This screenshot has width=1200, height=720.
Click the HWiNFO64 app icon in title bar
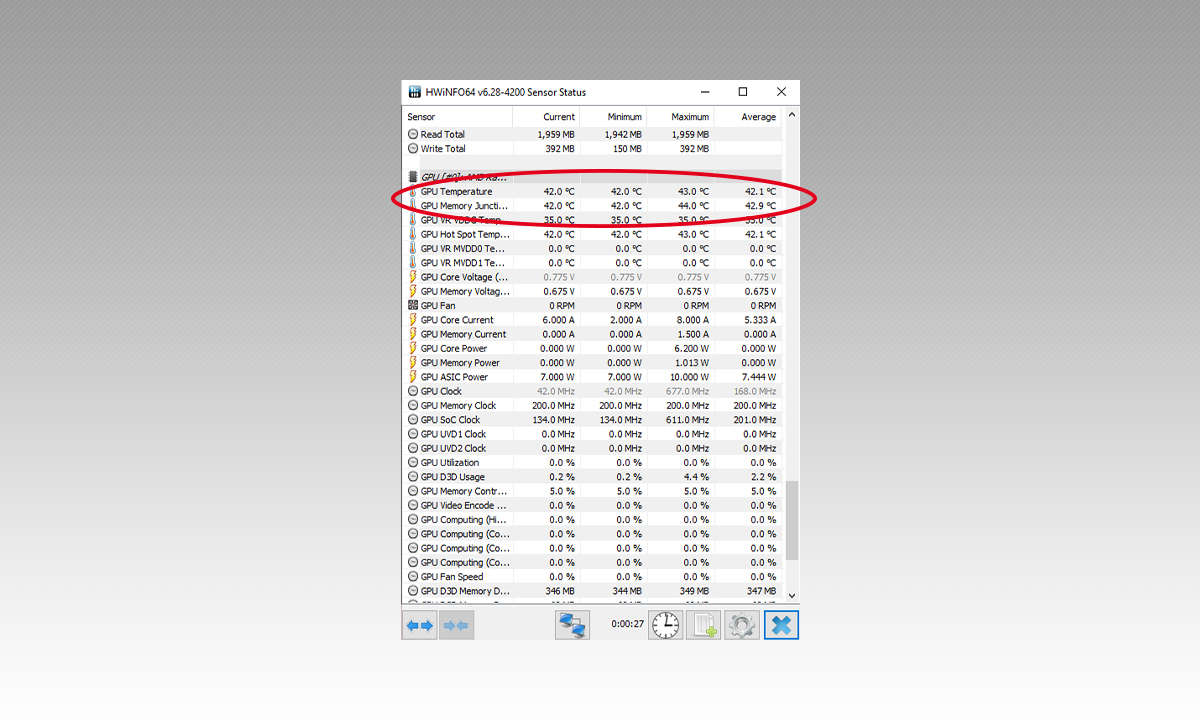click(x=415, y=92)
